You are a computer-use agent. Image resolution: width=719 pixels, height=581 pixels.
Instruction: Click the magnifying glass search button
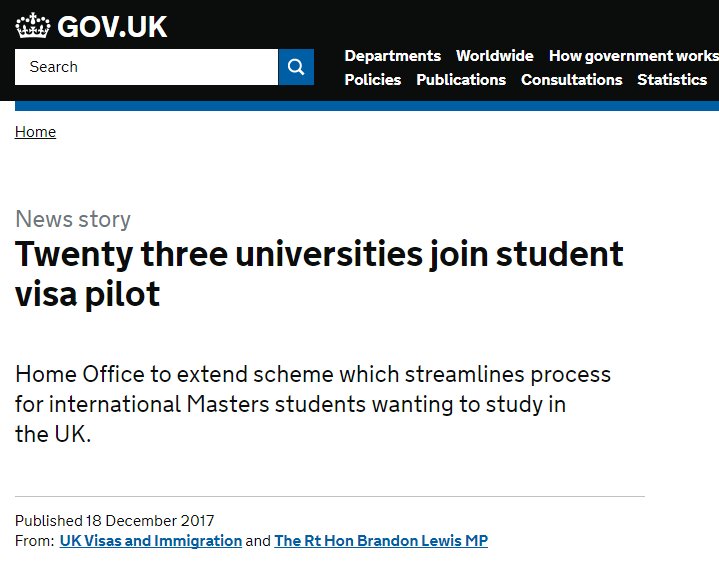click(x=296, y=67)
